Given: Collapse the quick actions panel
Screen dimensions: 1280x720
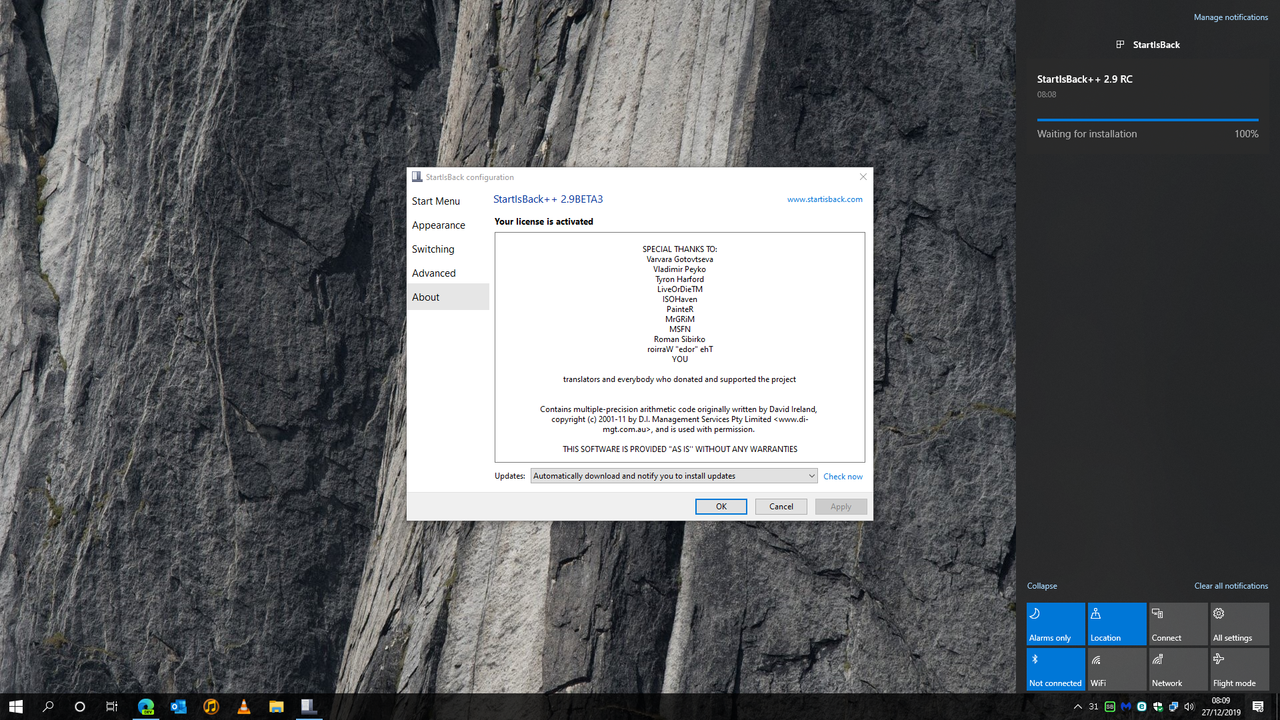Looking at the screenshot, I should pos(1042,586).
